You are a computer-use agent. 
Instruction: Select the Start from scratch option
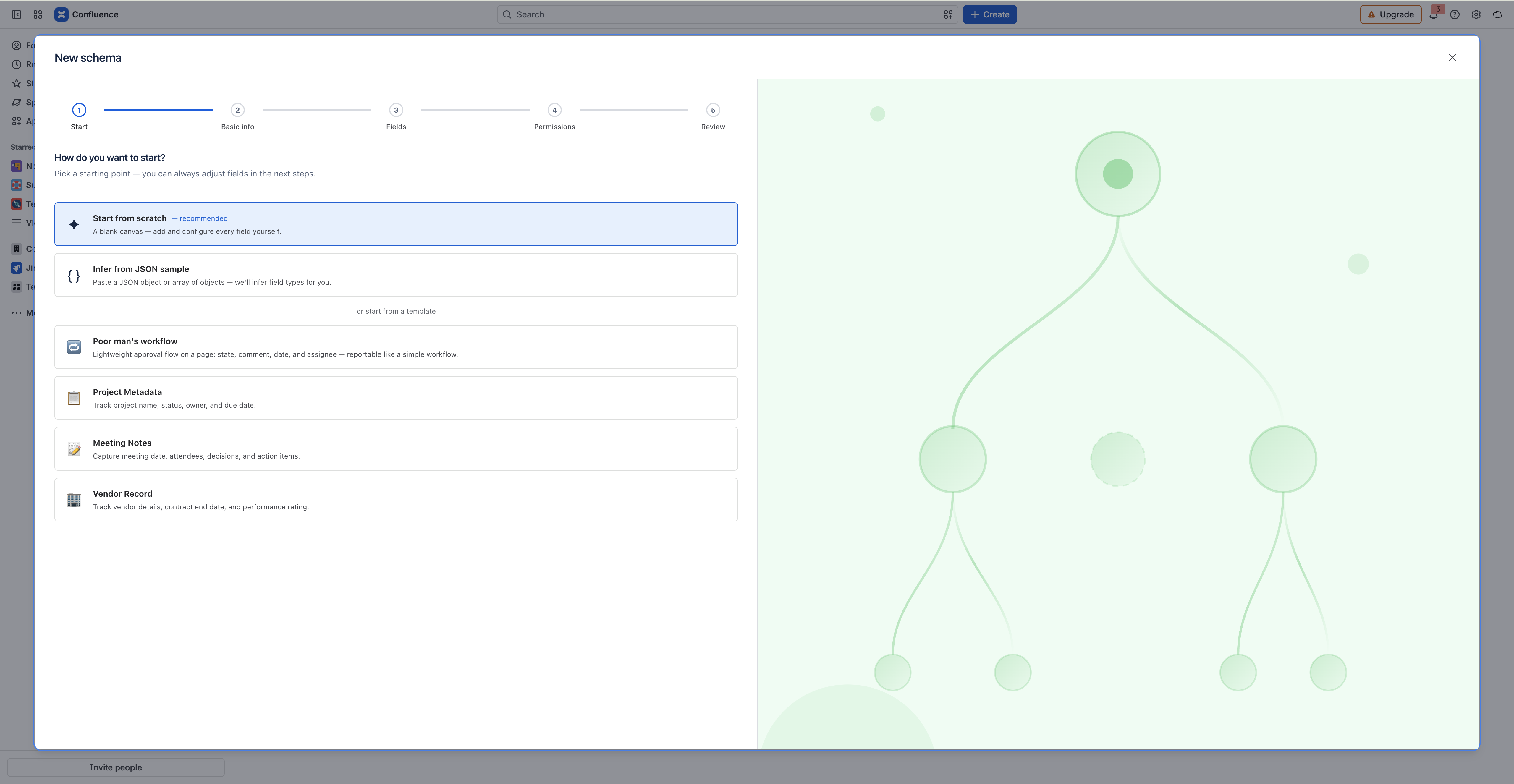pyautogui.click(x=396, y=224)
